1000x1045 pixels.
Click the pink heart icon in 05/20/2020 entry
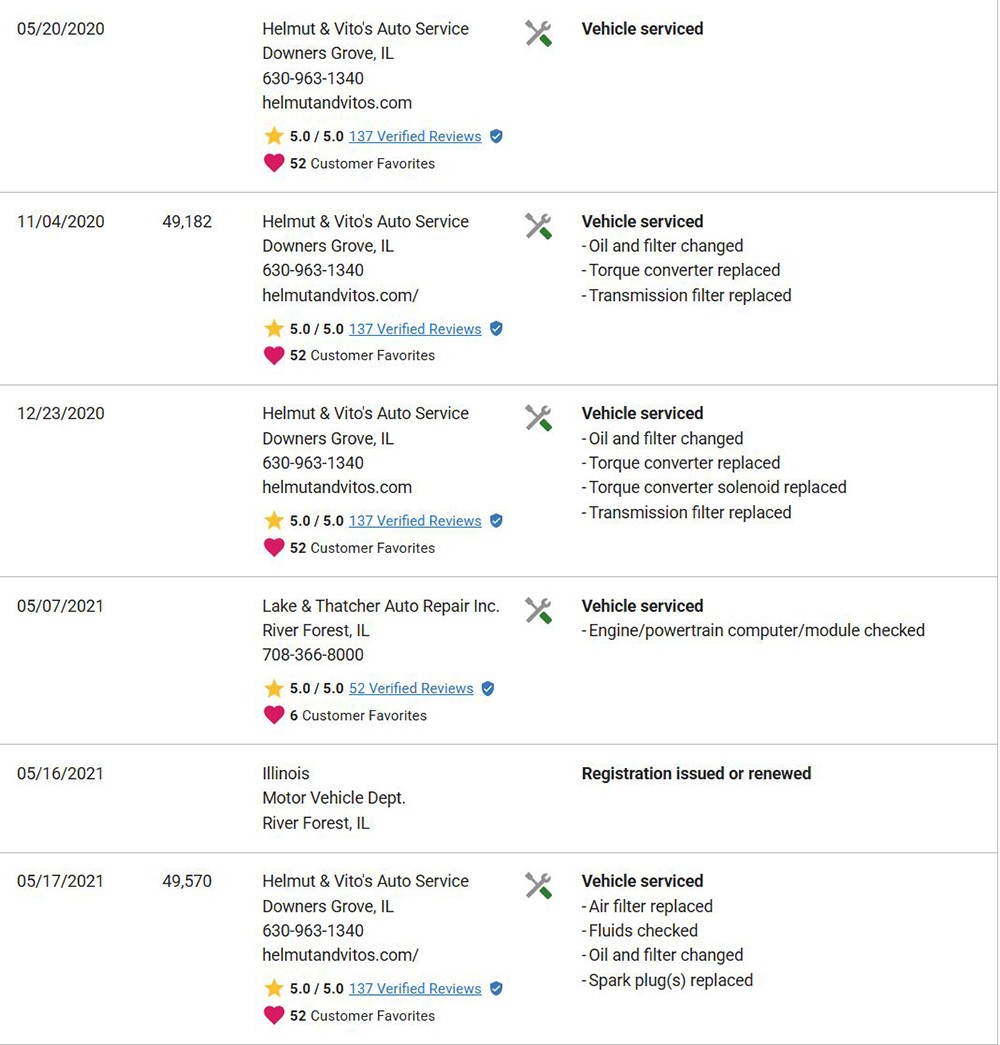coord(274,163)
